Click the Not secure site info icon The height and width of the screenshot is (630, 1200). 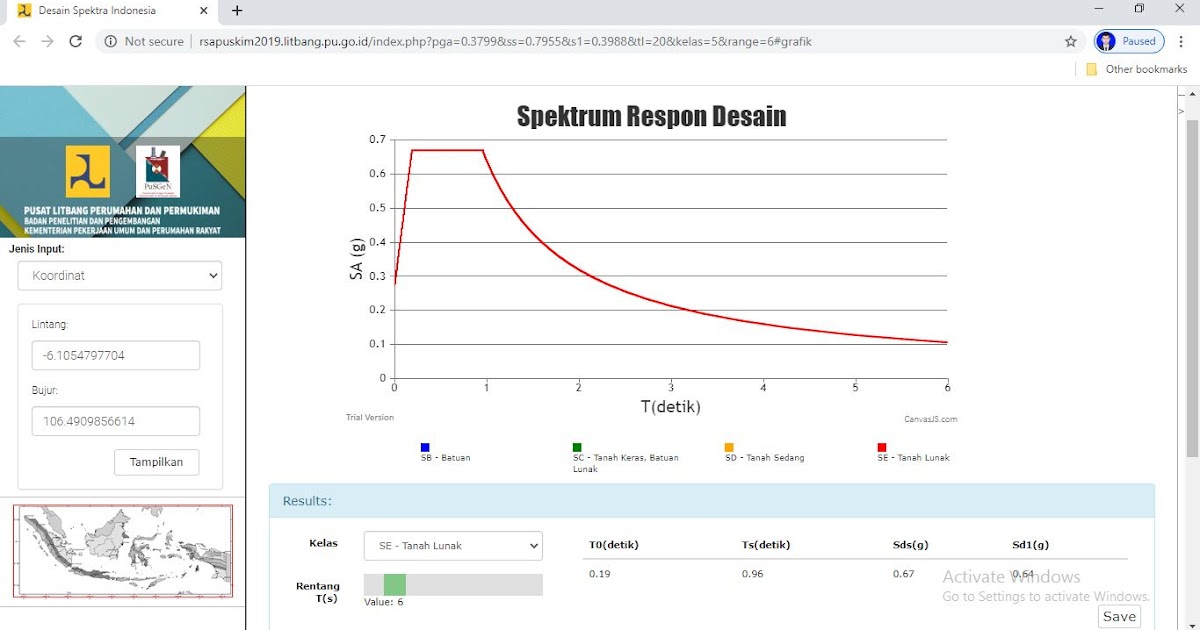pos(111,41)
